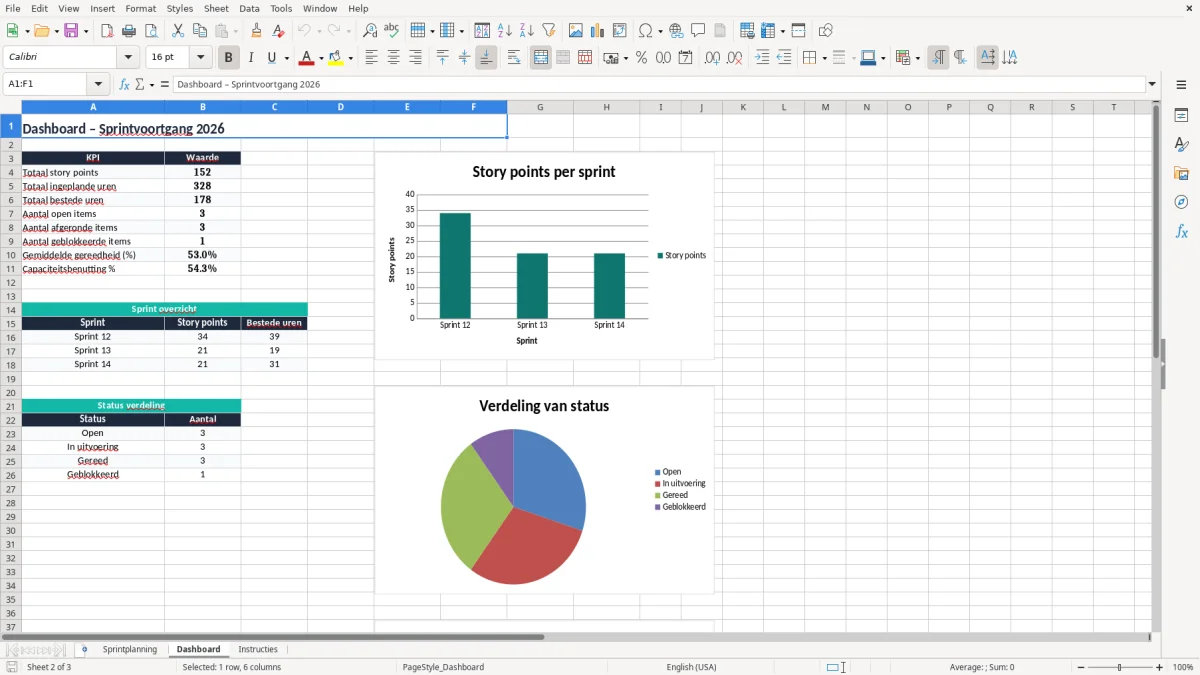Toggle align bottom vertical alignment
Viewport: 1200px width, 675px height.
coord(486,58)
